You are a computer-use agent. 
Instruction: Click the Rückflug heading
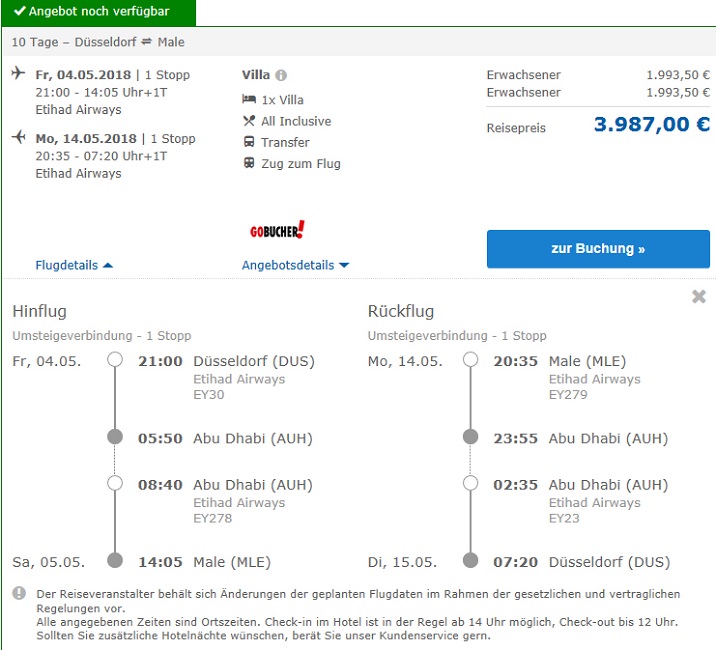pyautogui.click(x=401, y=311)
